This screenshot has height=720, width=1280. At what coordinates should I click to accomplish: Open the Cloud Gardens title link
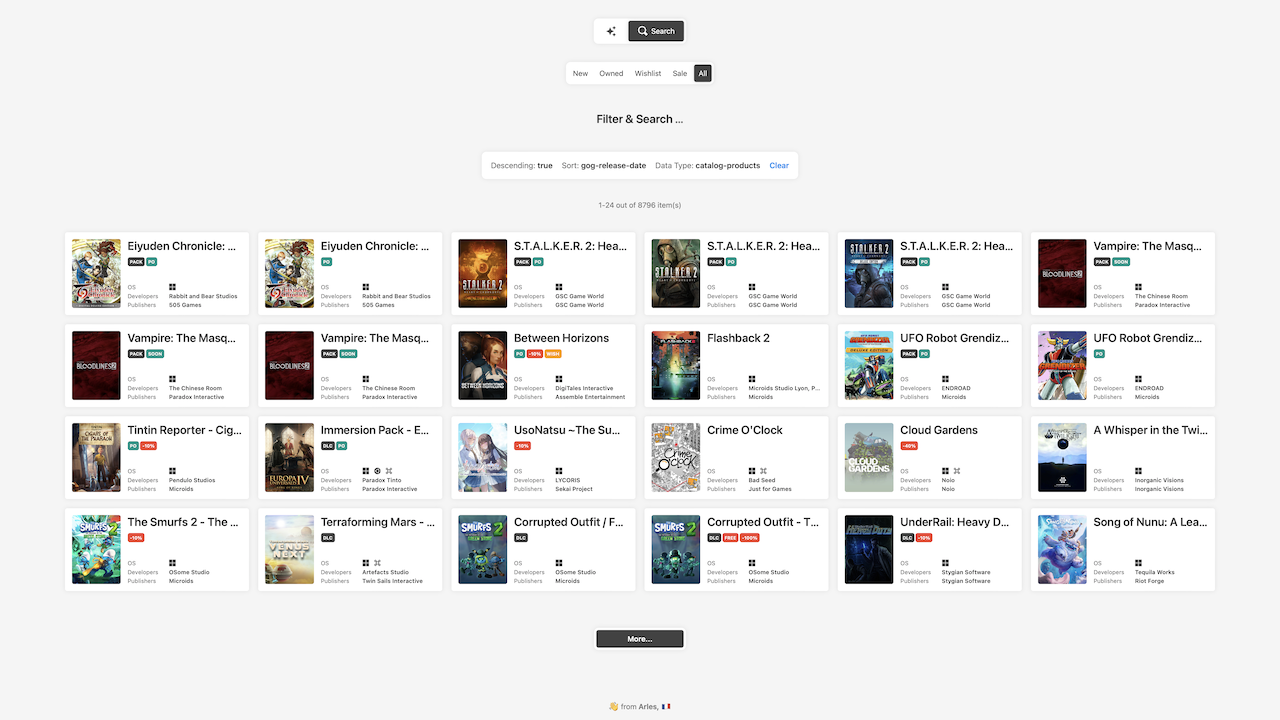pos(939,430)
